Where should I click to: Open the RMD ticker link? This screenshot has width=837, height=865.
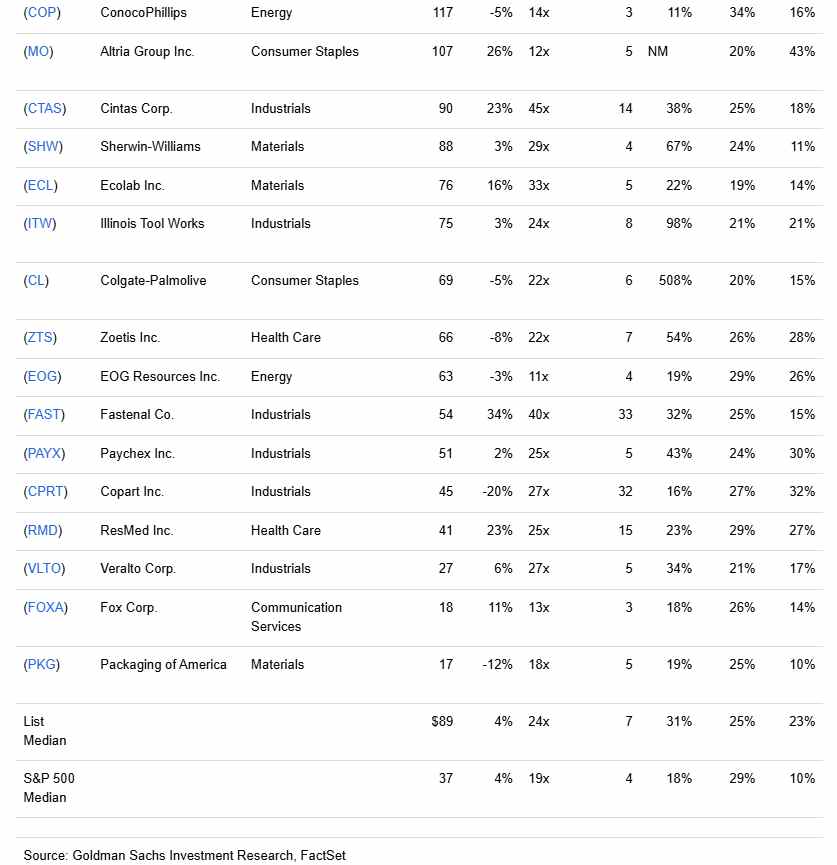42,530
